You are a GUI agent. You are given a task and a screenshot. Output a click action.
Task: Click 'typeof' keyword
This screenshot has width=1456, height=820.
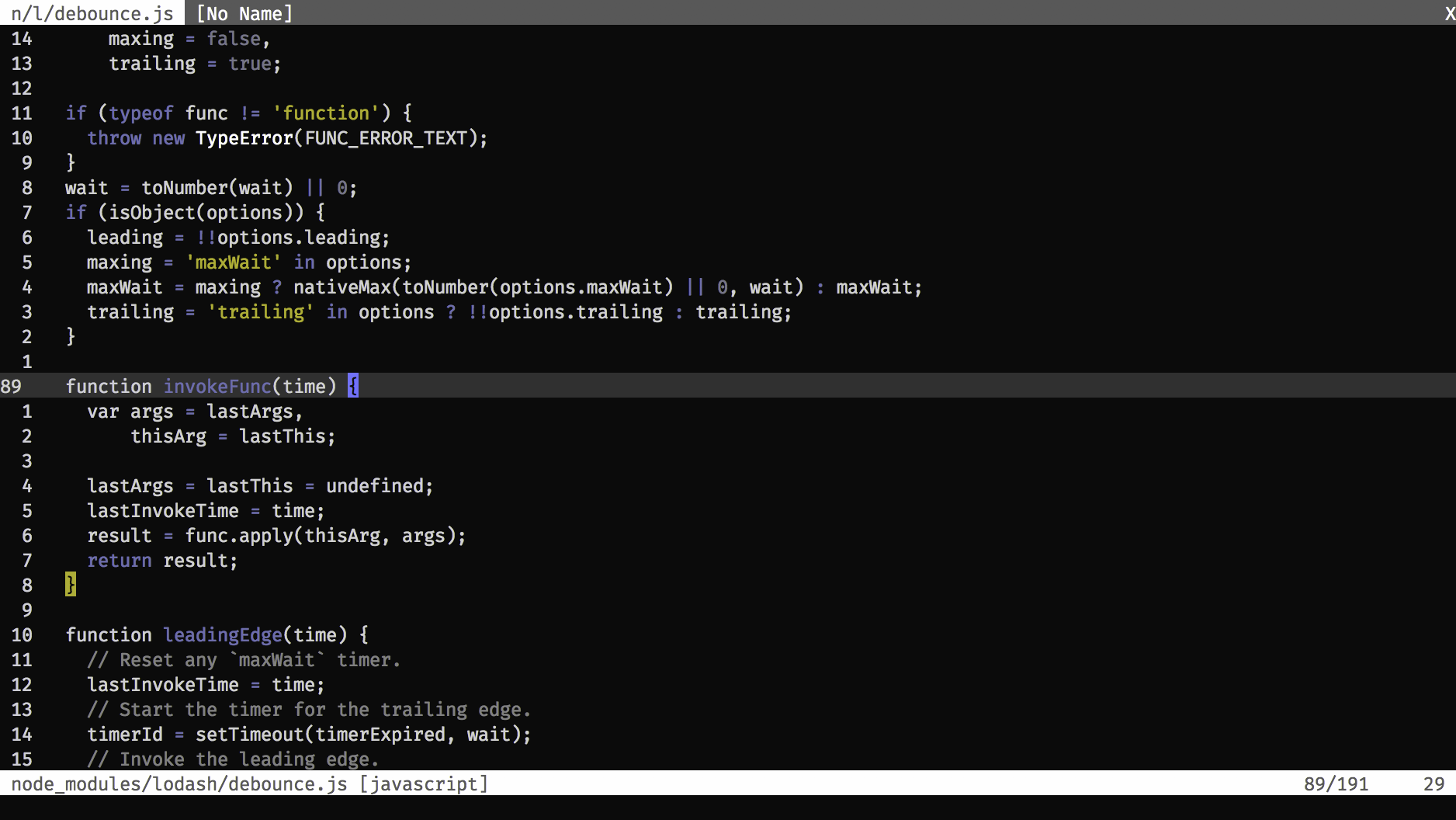coord(141,113)
